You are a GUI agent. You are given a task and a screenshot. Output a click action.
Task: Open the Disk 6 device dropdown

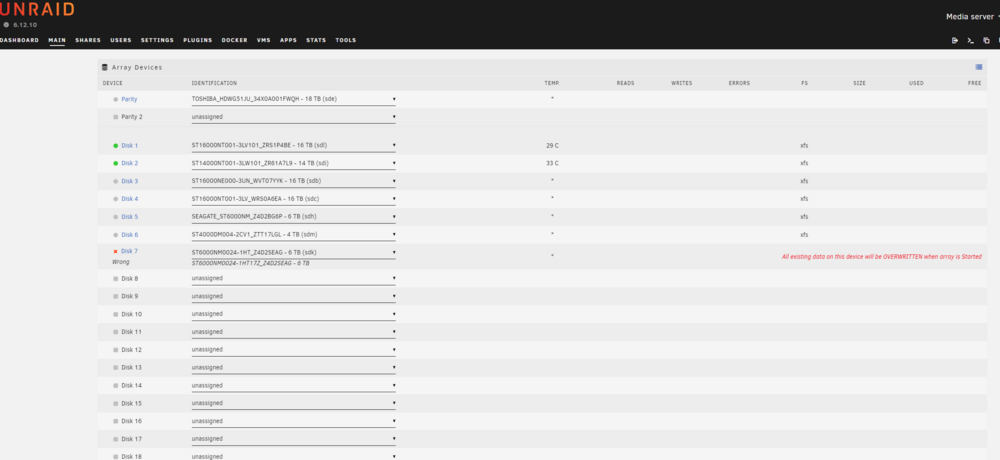pyautogui.click(x=293, y=235)
